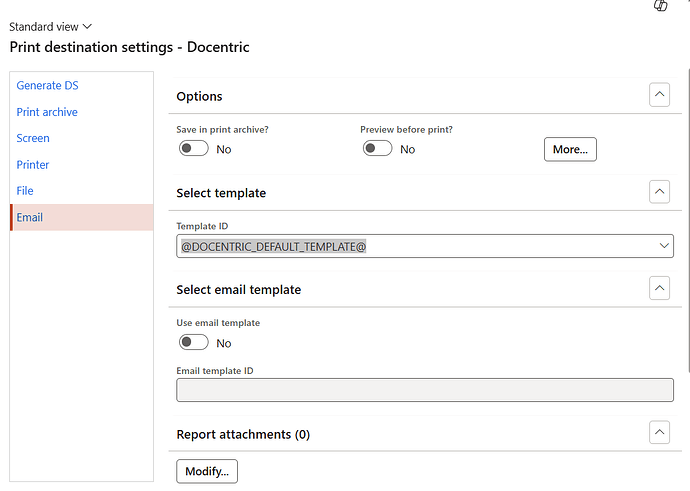Collapse the Select template section
This screenshot has width=690, height=491.
[x=659, y=191]
